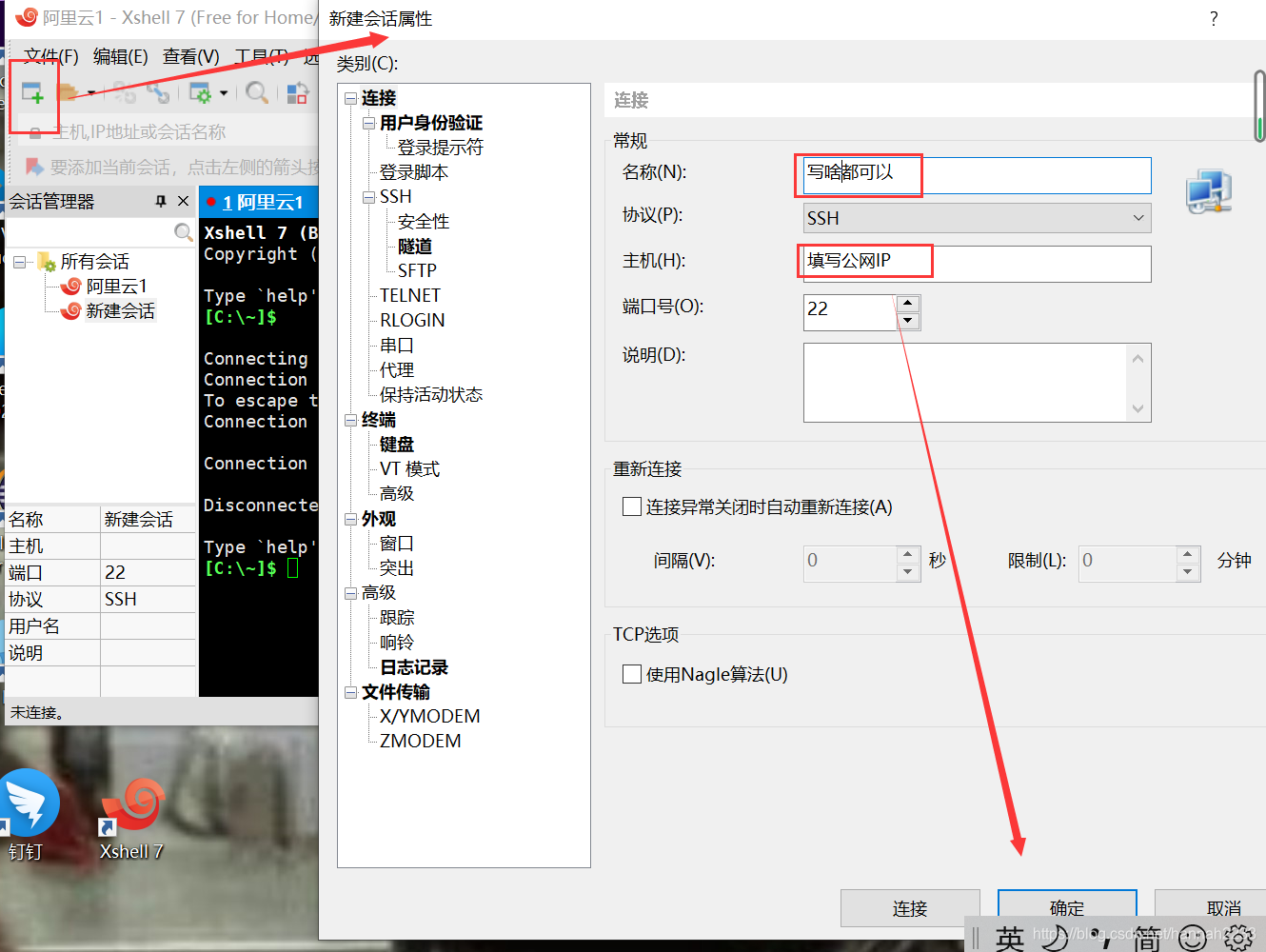Click the 英 input-method language indicator
Screen dimensions: 1266x952
pyautogui.click(x=1009, y=938)
